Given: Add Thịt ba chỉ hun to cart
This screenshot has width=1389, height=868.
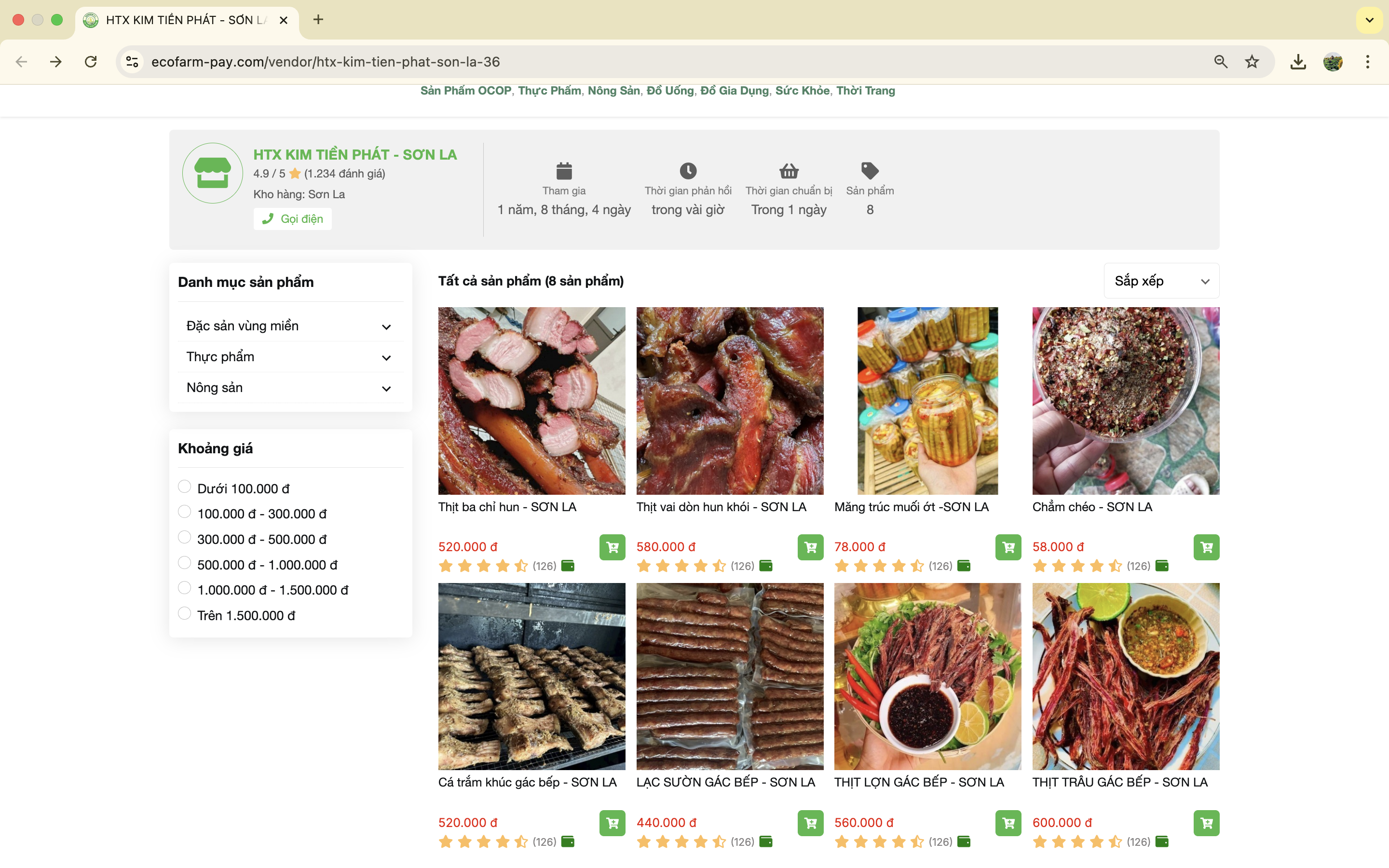Looking at the screenshot, I should click(612, 547).
